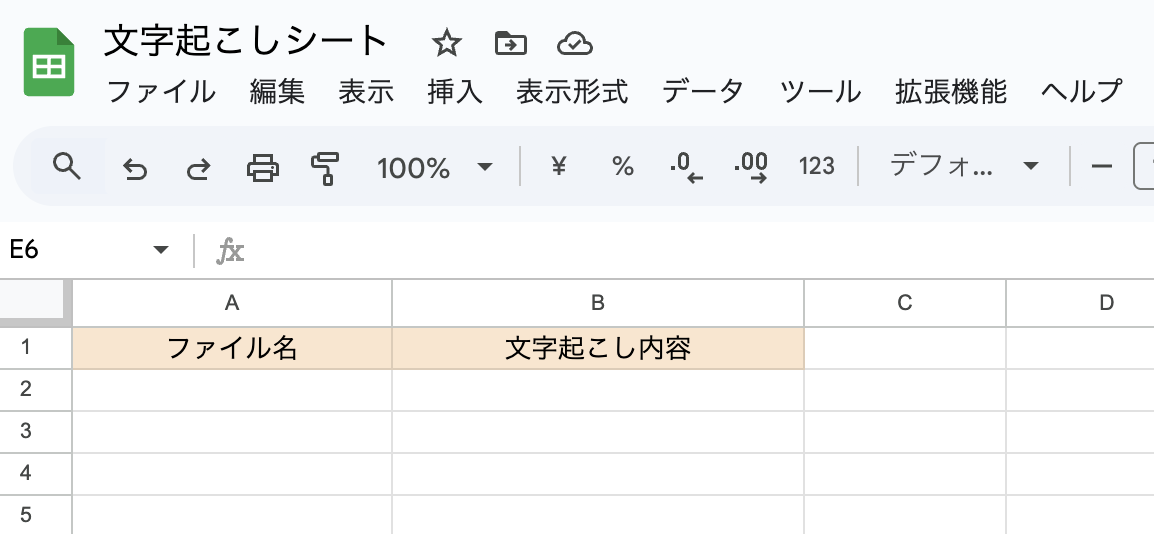Open the ファイル menu
This screenshot has height=534, width=1154.
pos(161,92)
